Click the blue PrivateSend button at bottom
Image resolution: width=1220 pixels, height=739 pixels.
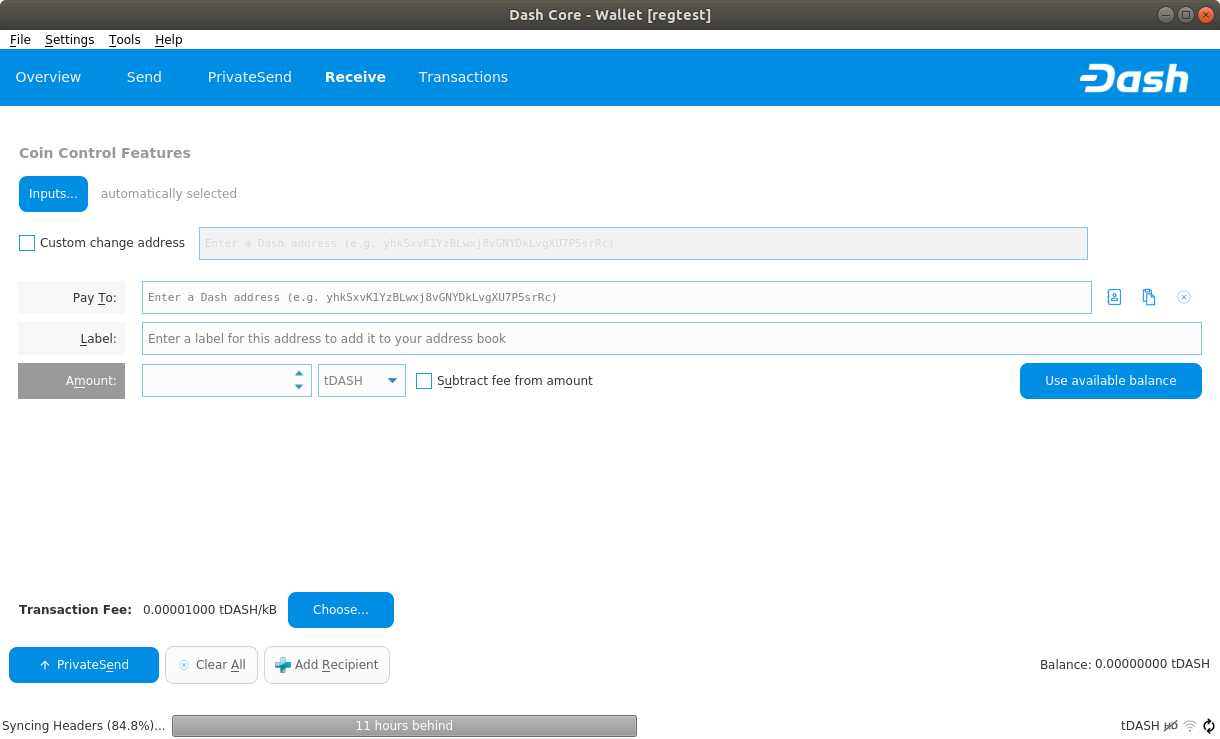click(84, 665)
